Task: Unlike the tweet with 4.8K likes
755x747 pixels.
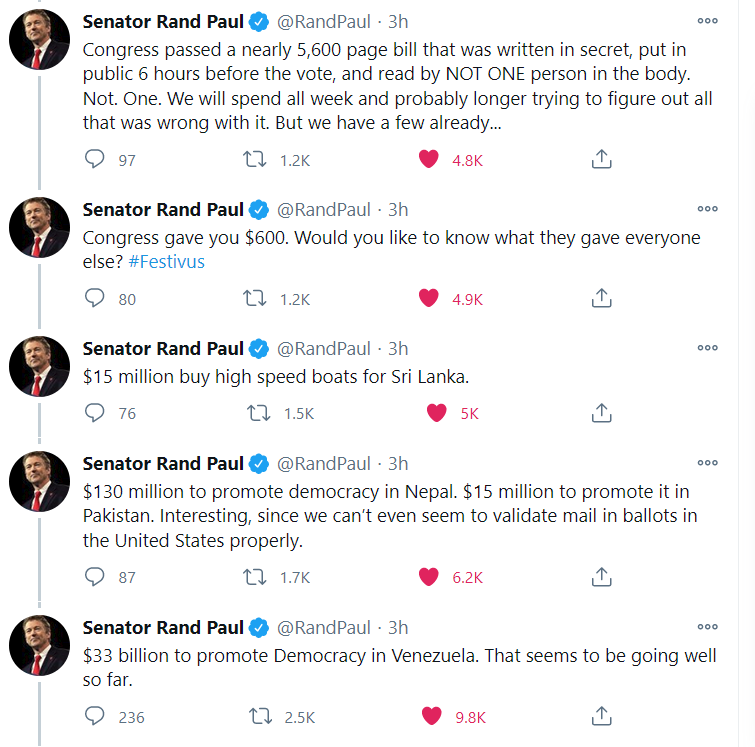Action: (x=429, y=159)
